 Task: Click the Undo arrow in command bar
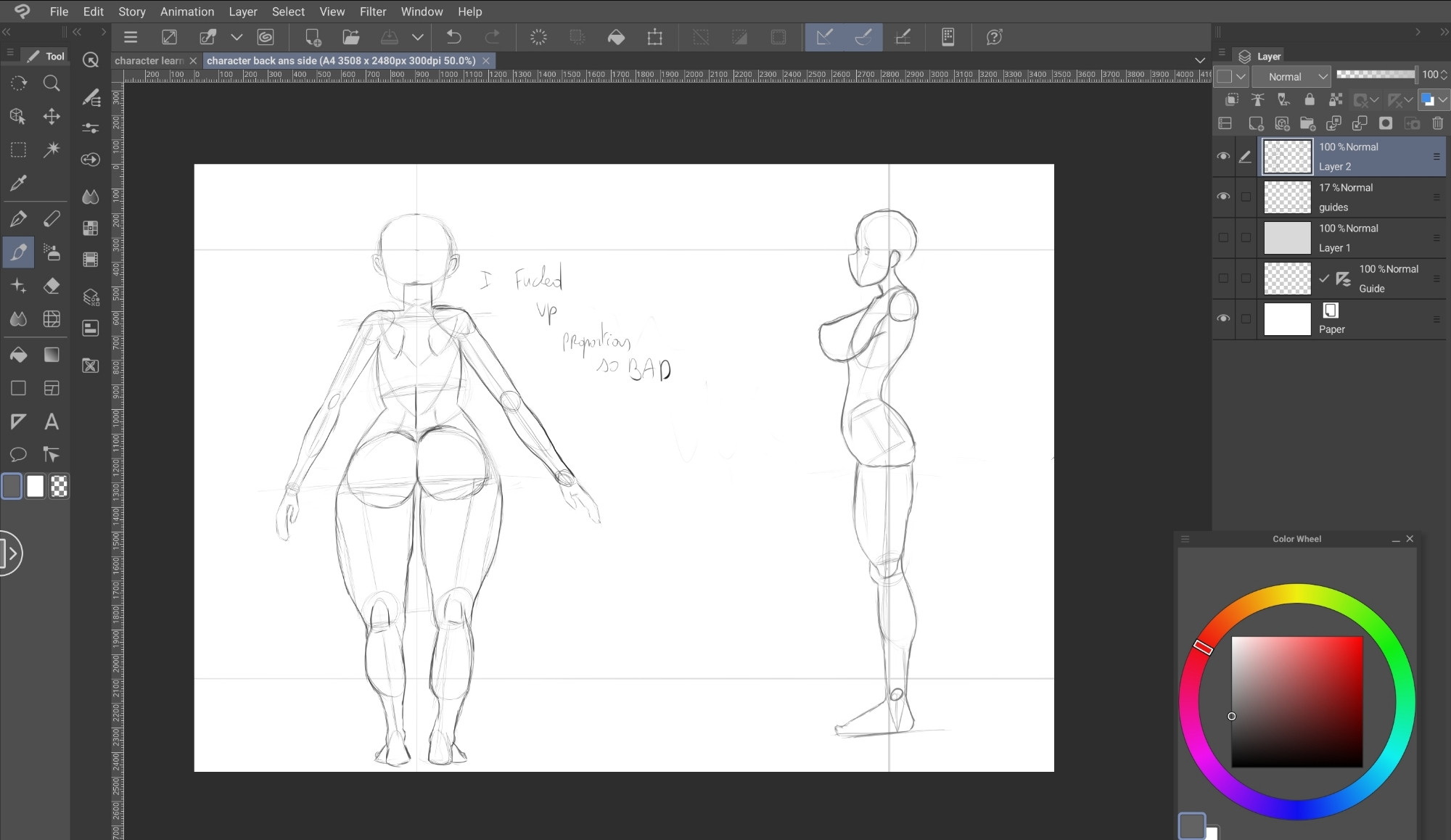pos(454,37)
